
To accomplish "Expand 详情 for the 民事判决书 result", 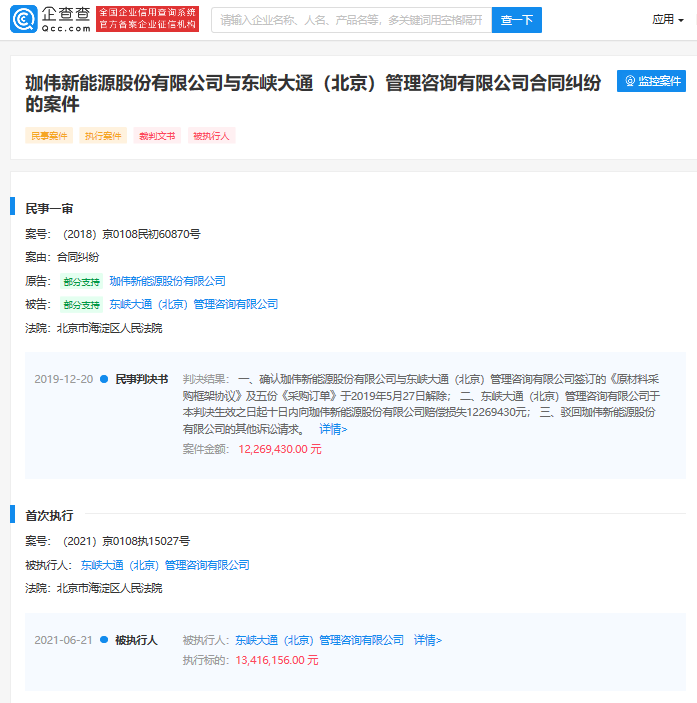I will (x=333, y=429).
